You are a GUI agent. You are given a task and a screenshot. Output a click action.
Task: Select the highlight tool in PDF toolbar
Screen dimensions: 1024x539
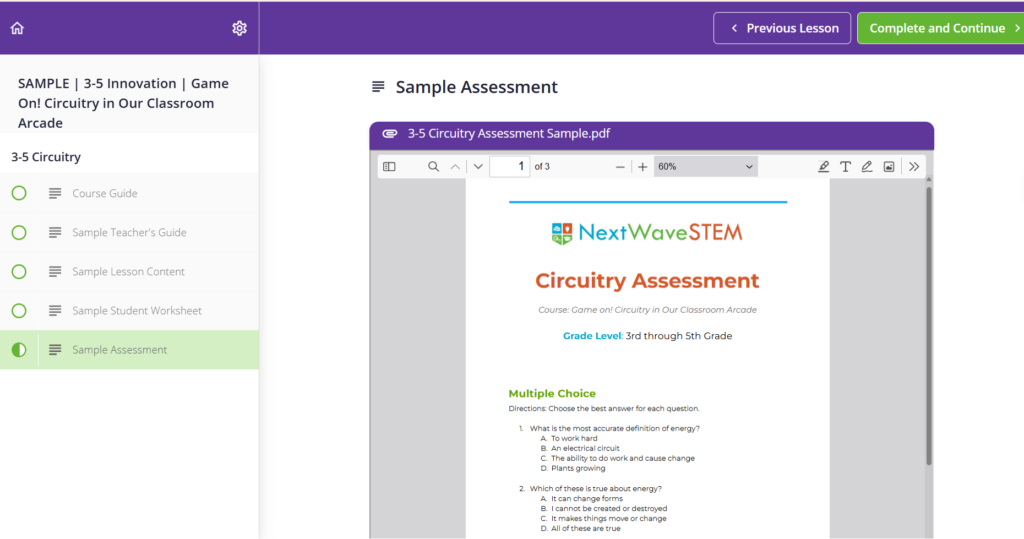824,167
